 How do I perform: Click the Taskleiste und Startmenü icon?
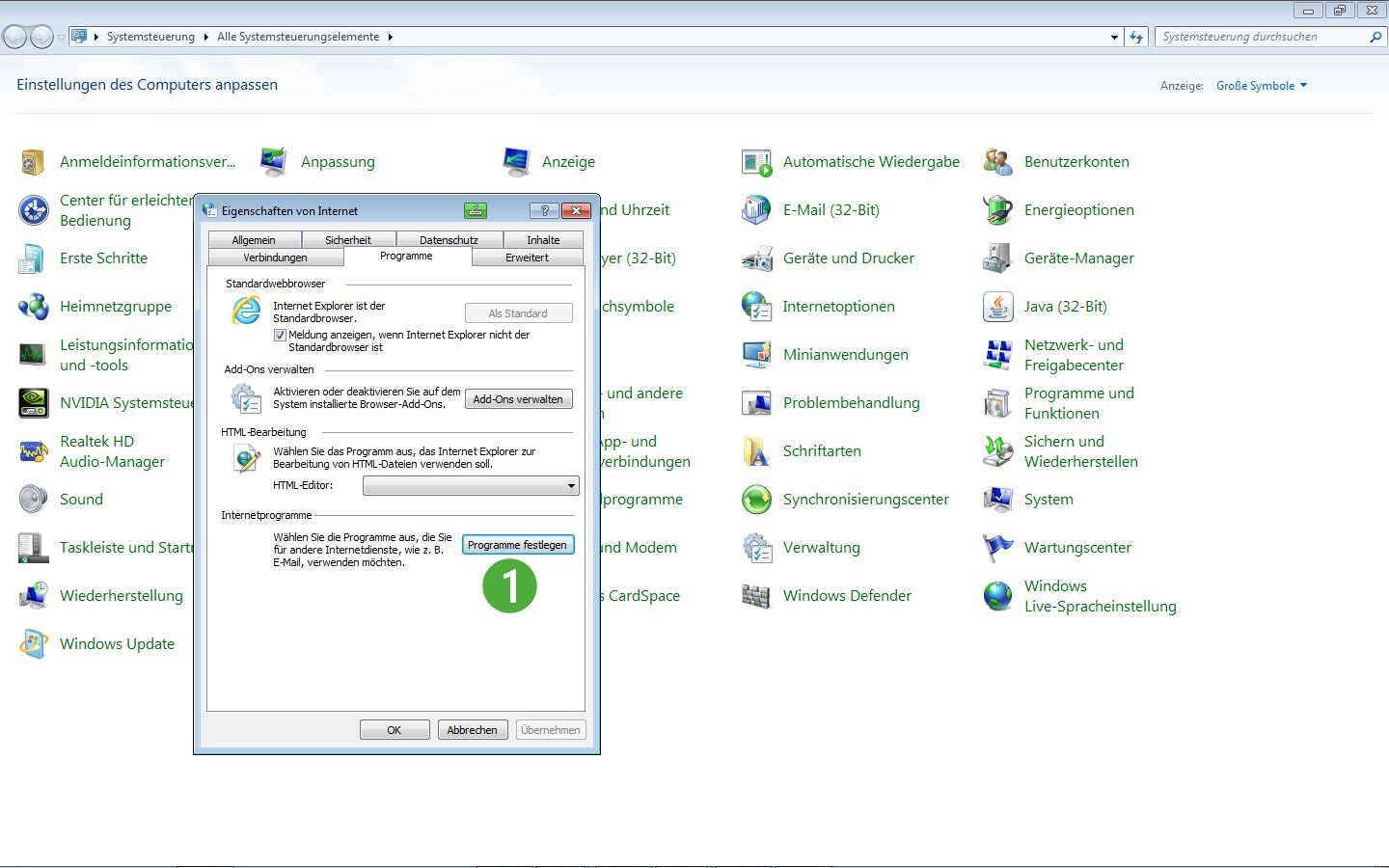[x=33, y=548]
